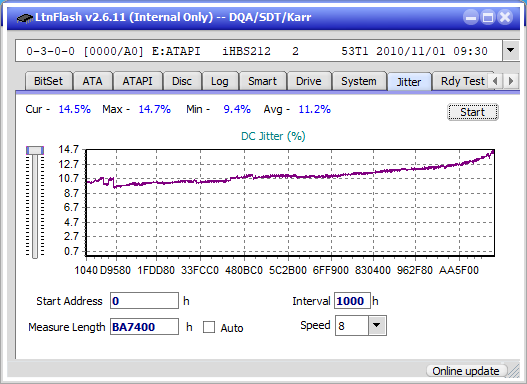The width and height of the screenshot is (527, 384).
Task: Switch to the Drive tab
Action: (x=309, y=81)
